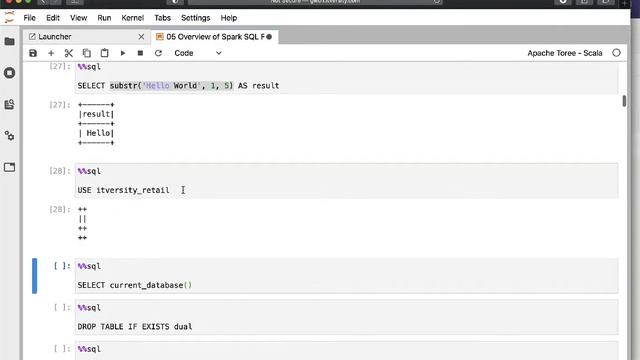The width and height of the screenshot is (640, 360).
Task: Open the File Browser sidebar panel
Action: click(x=9, y=41)
